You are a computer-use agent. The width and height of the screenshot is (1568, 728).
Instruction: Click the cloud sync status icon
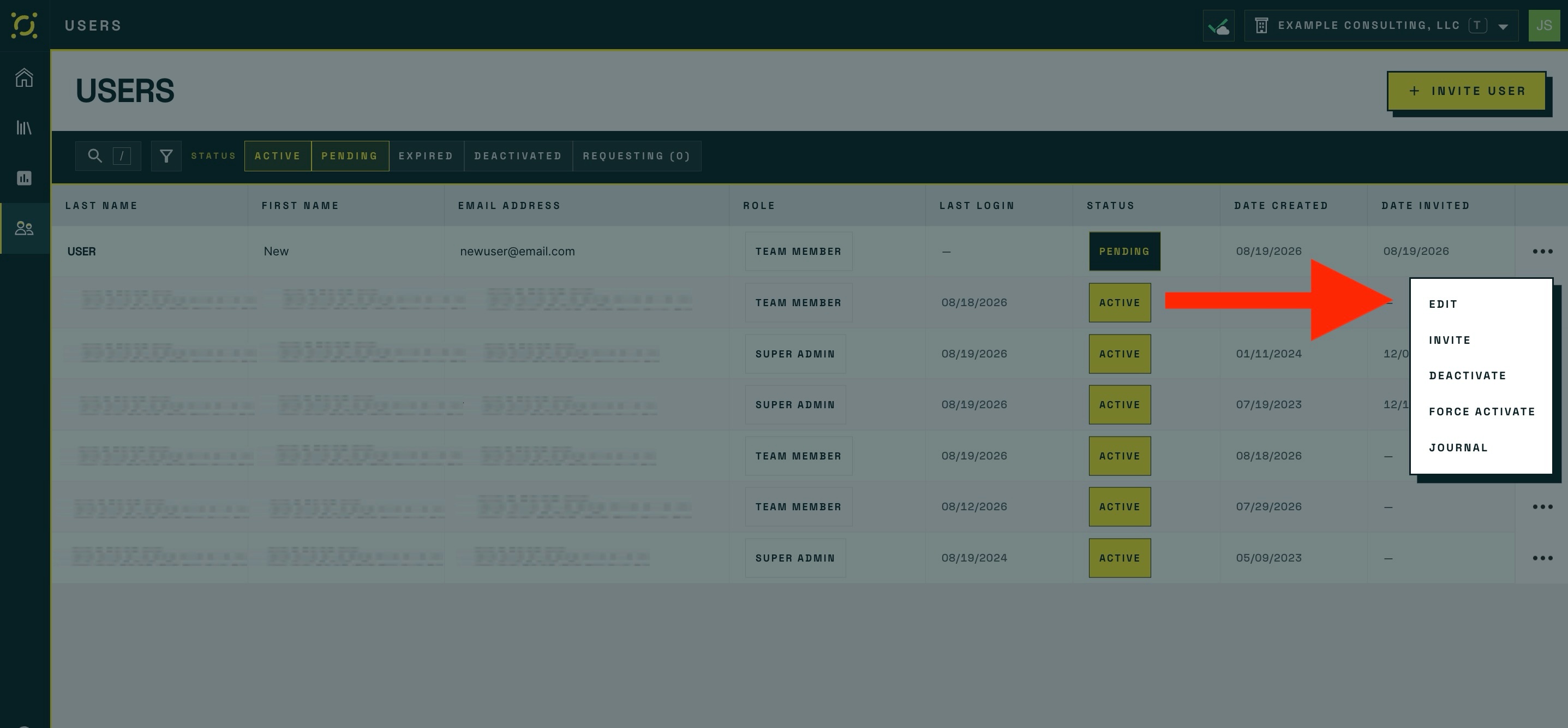click(x=1219, y=26)
